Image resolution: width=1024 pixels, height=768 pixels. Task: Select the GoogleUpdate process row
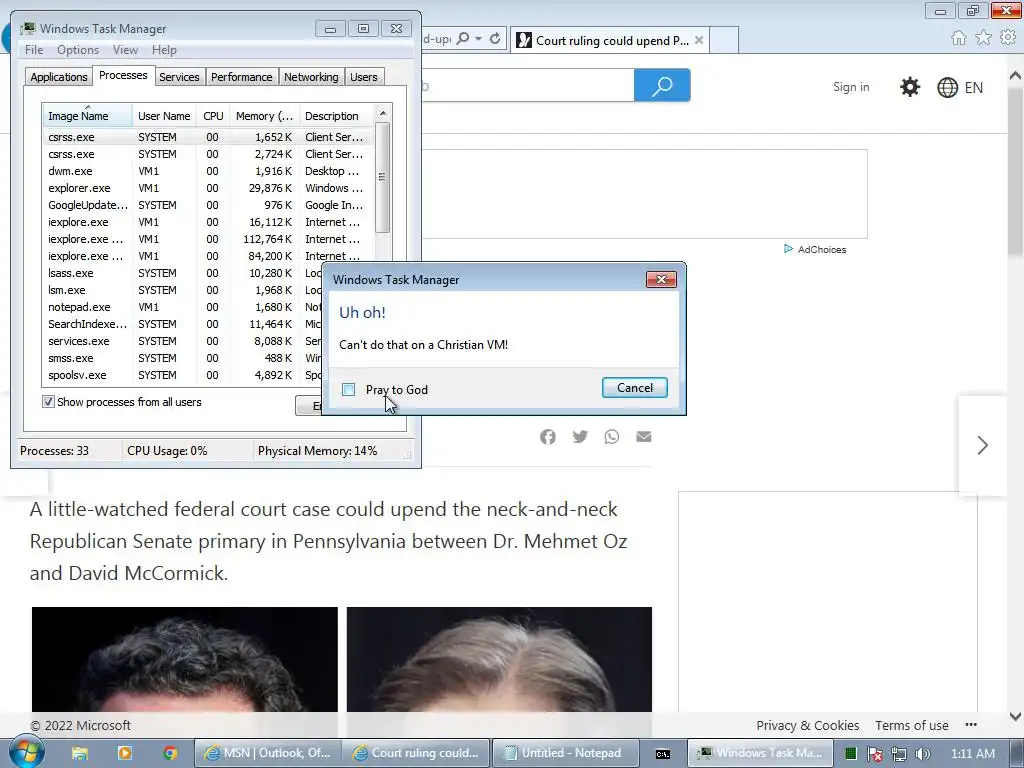[208, 205]
